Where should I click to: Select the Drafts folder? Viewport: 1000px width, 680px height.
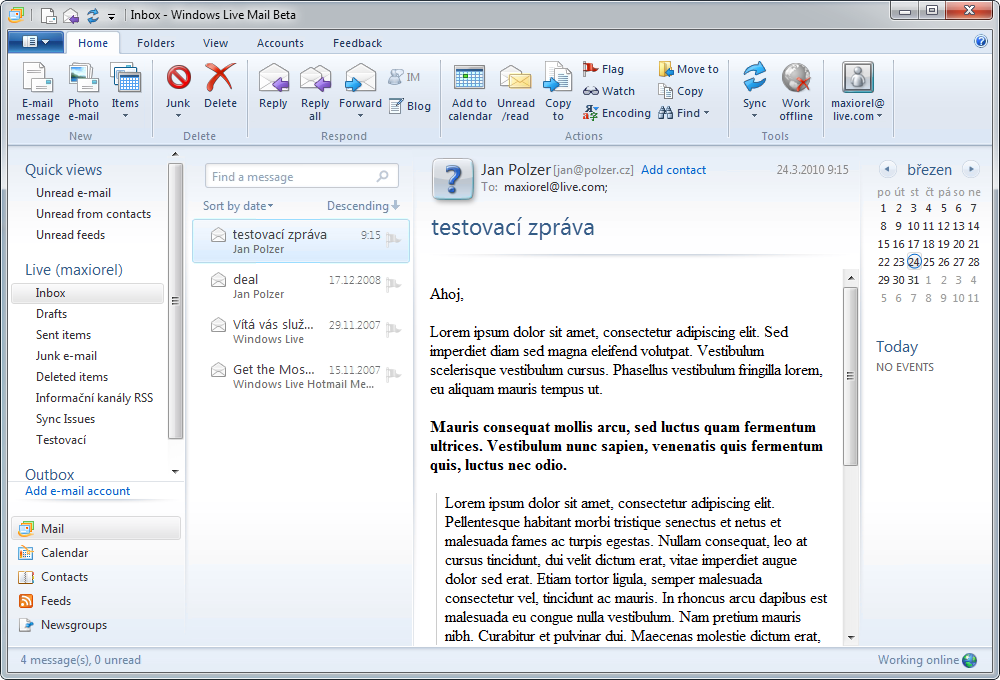(x=52, y=314)
